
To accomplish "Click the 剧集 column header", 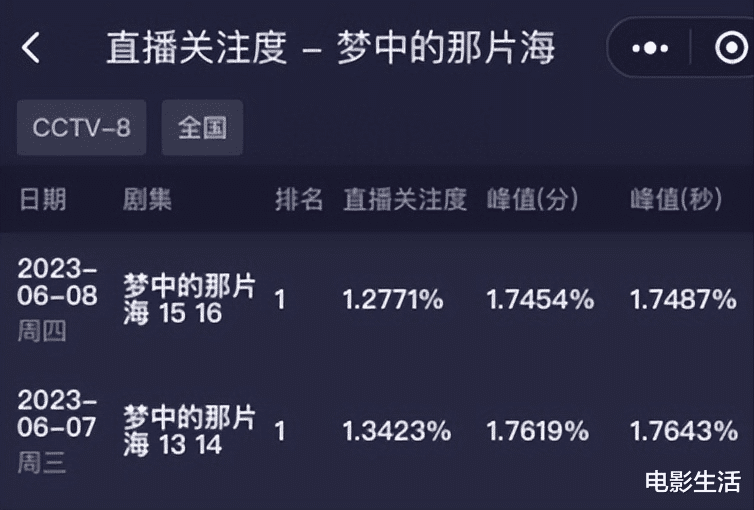I will tap(148, 199).
